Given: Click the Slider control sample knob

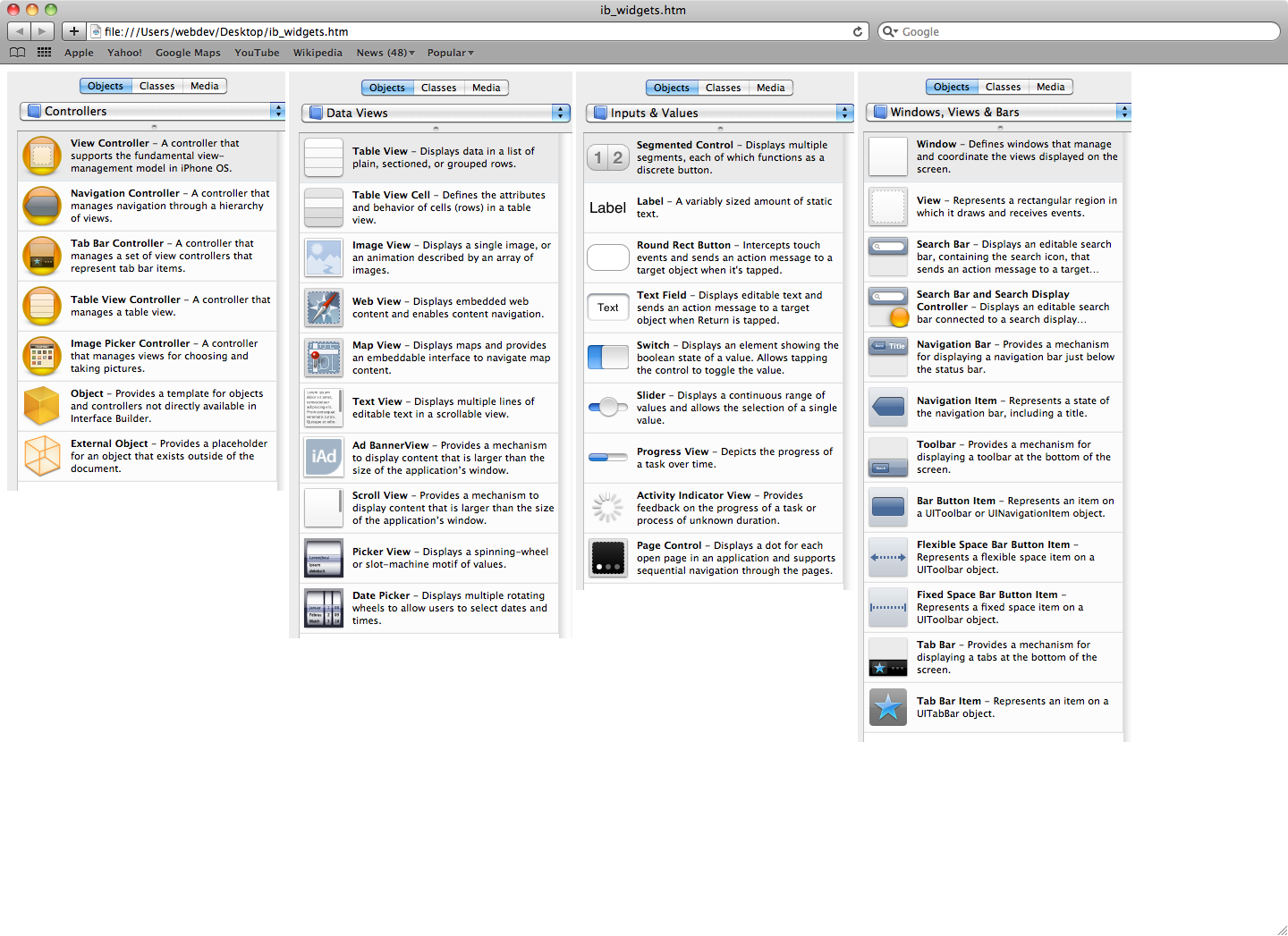Looking at the screenshot, I should click(x=609, y=407).
